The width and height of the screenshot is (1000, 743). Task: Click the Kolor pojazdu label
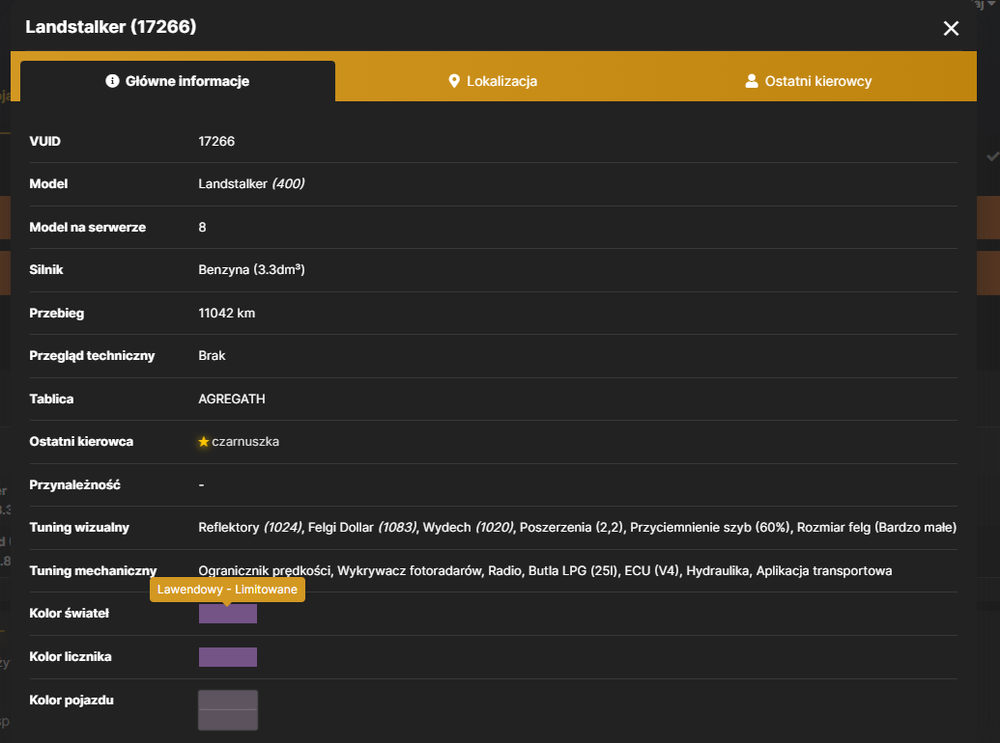[71, 700]
